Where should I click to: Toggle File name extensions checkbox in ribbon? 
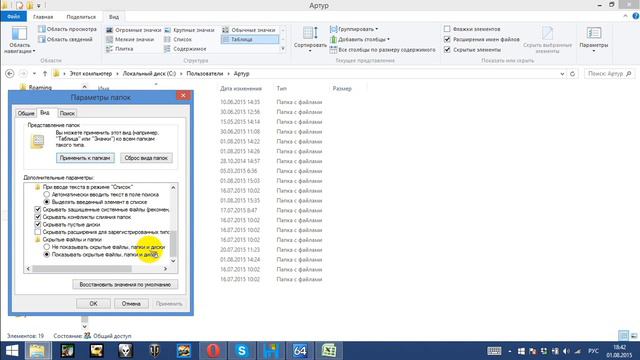(x=447, y=39)
